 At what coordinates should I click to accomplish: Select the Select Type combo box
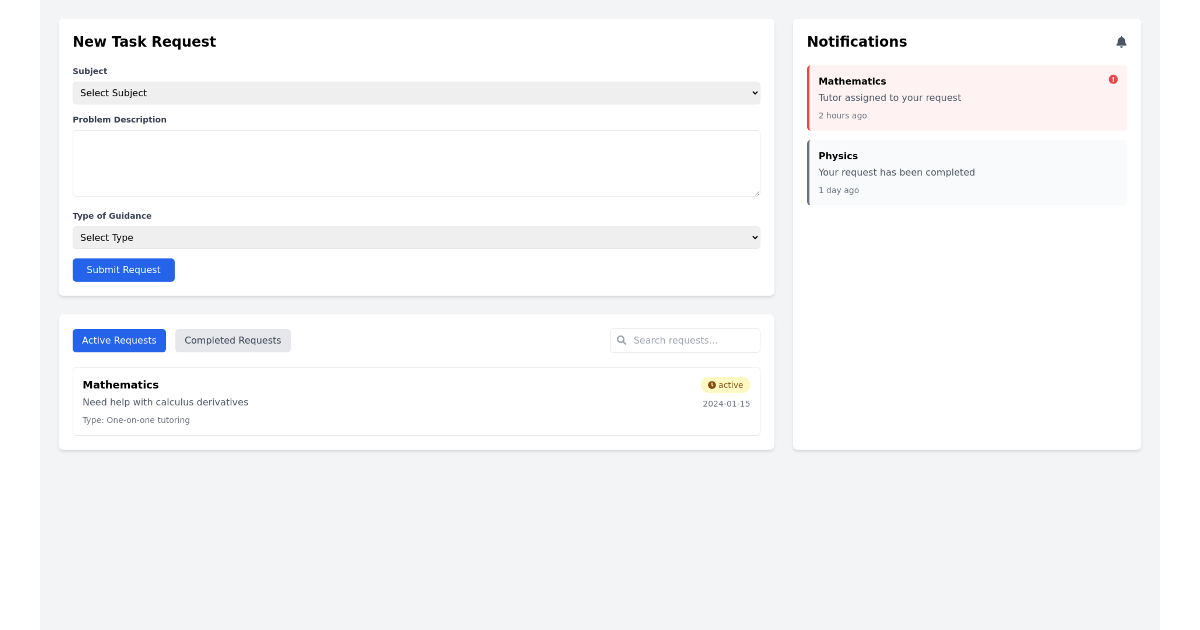(x=416, y=237)
